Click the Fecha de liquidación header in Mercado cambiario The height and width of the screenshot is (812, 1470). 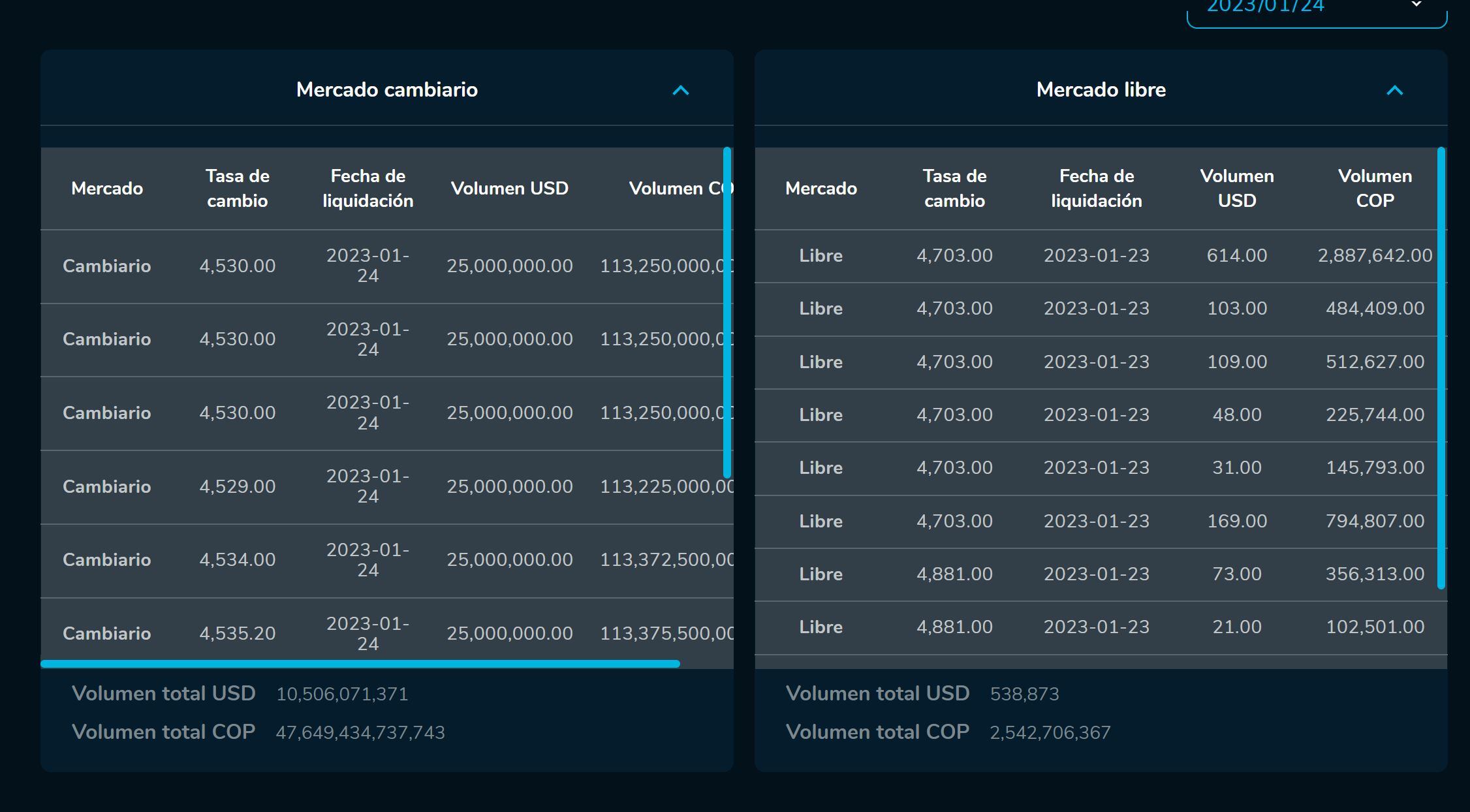coord(367,188)
